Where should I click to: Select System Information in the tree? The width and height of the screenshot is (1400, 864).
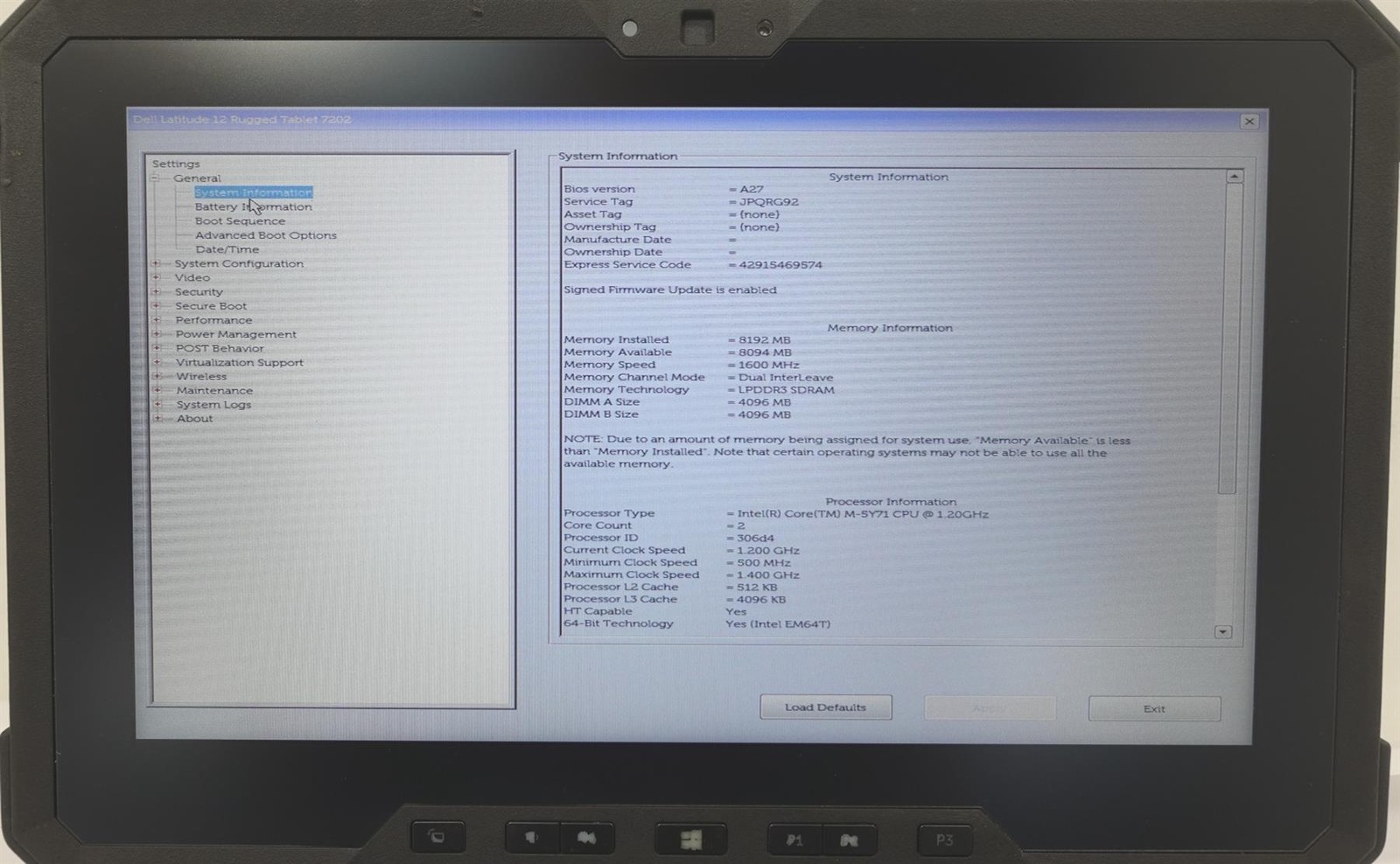pyautogui.click(x=253, y=192)
